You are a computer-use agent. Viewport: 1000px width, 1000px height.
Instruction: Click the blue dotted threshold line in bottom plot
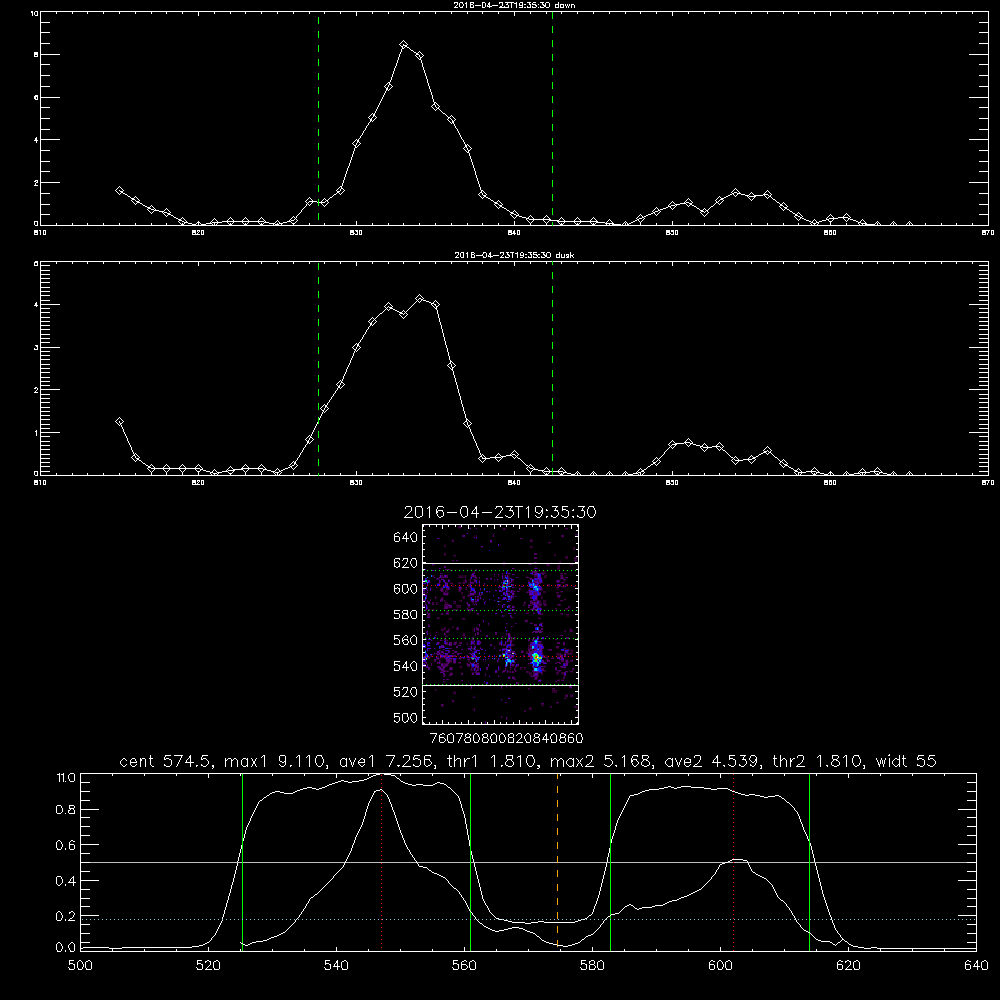[528, 919]
